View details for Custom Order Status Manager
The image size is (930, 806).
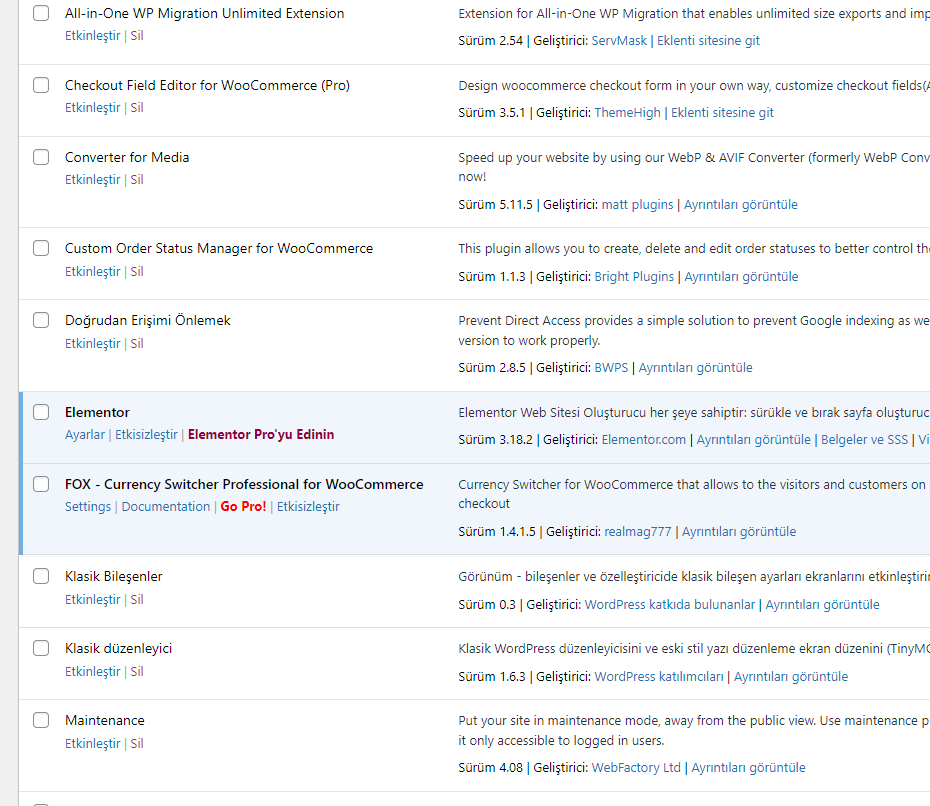pyautogui.click(x=741, y=276)
